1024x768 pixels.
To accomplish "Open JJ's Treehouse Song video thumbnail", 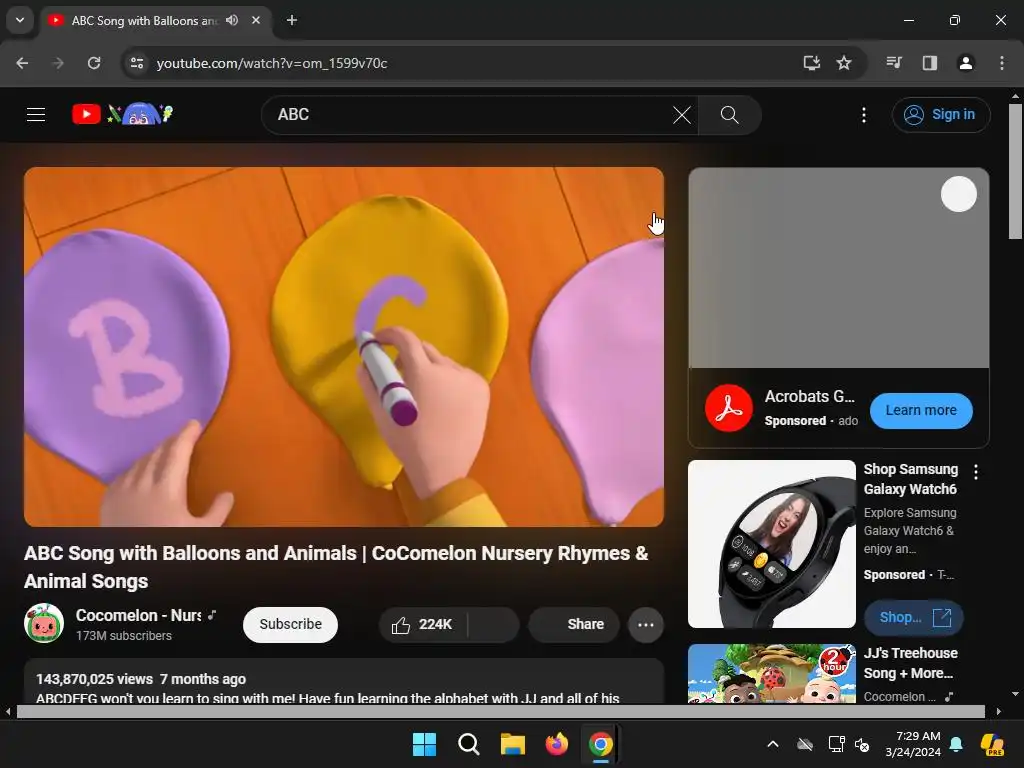I will pyautogui.click(x=771, y=674).
